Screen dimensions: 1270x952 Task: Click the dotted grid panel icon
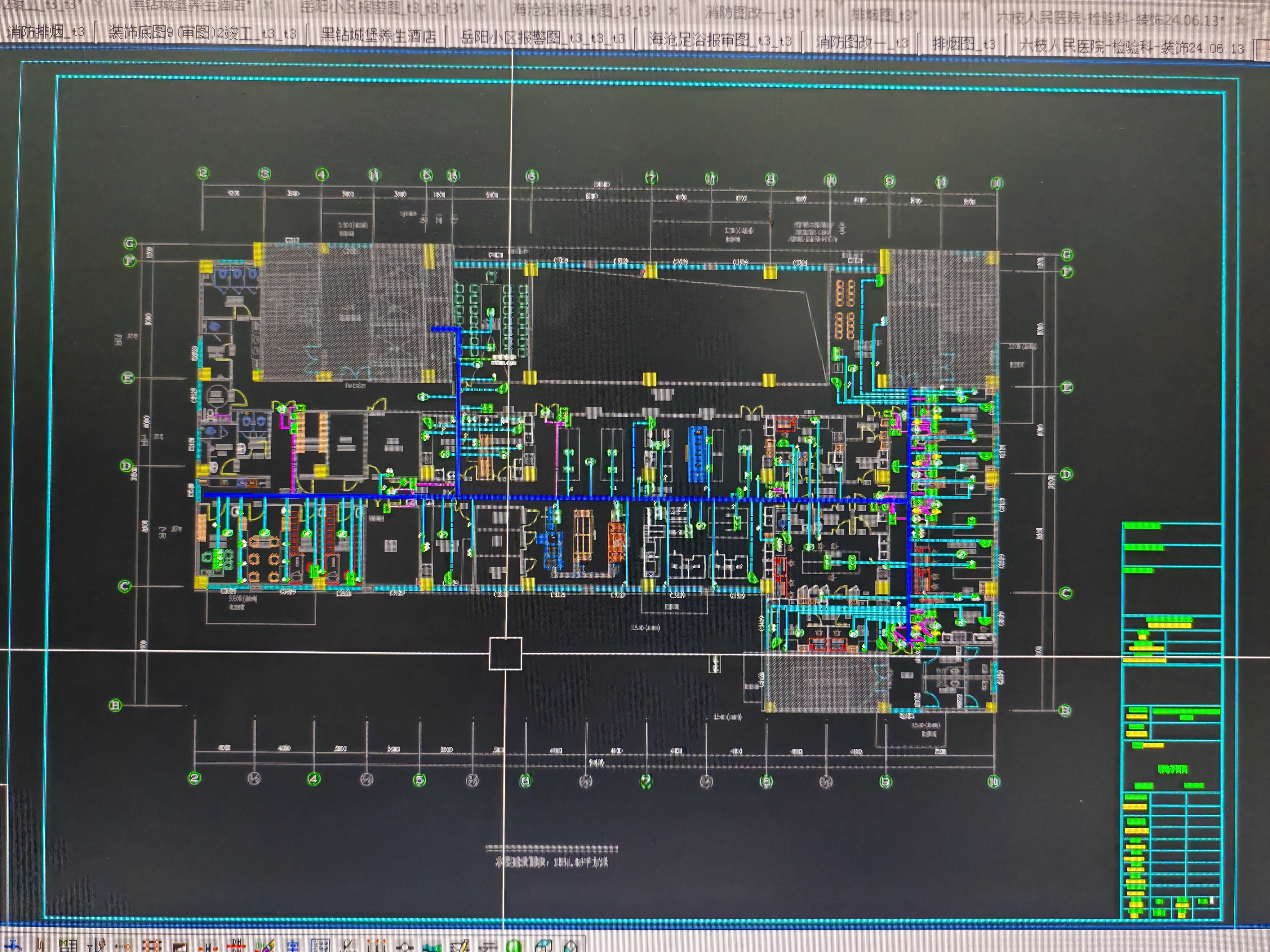tap(320, 946)
